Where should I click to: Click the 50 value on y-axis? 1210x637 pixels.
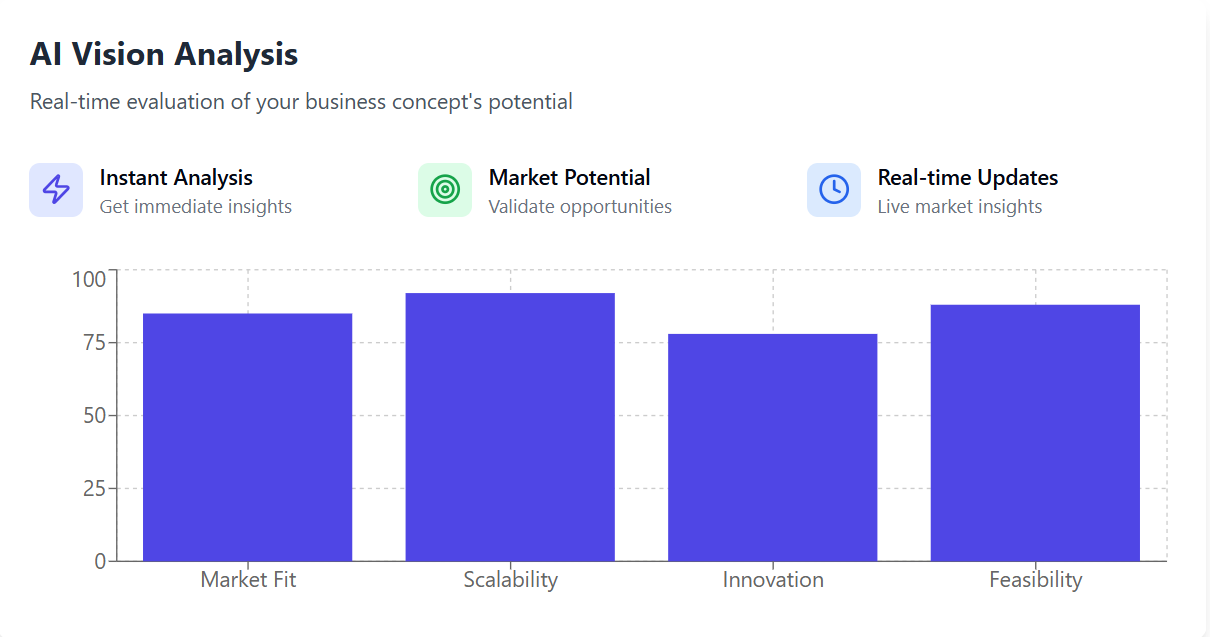(x=94, y=415)
